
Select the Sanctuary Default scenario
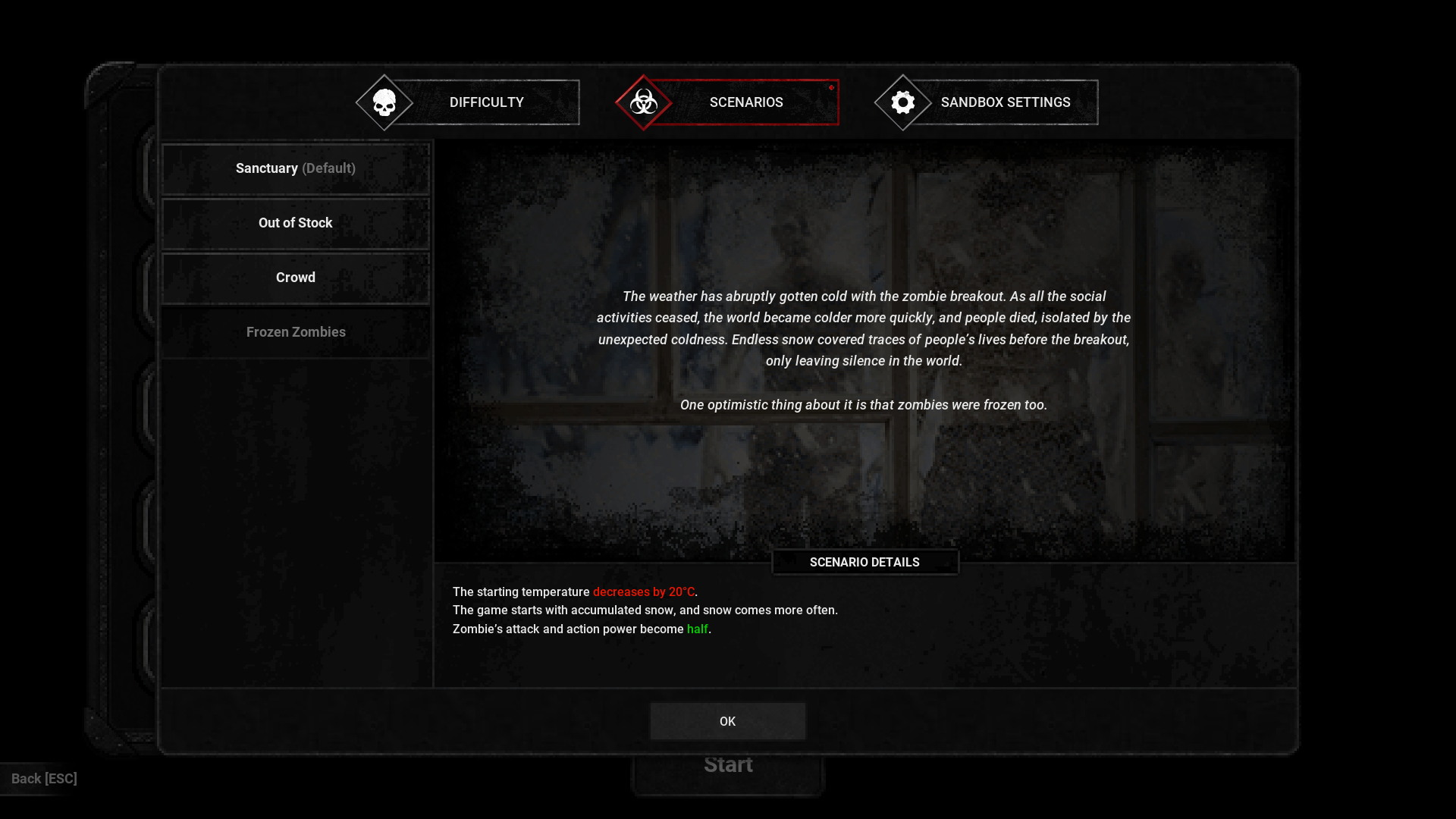(295, 168)
